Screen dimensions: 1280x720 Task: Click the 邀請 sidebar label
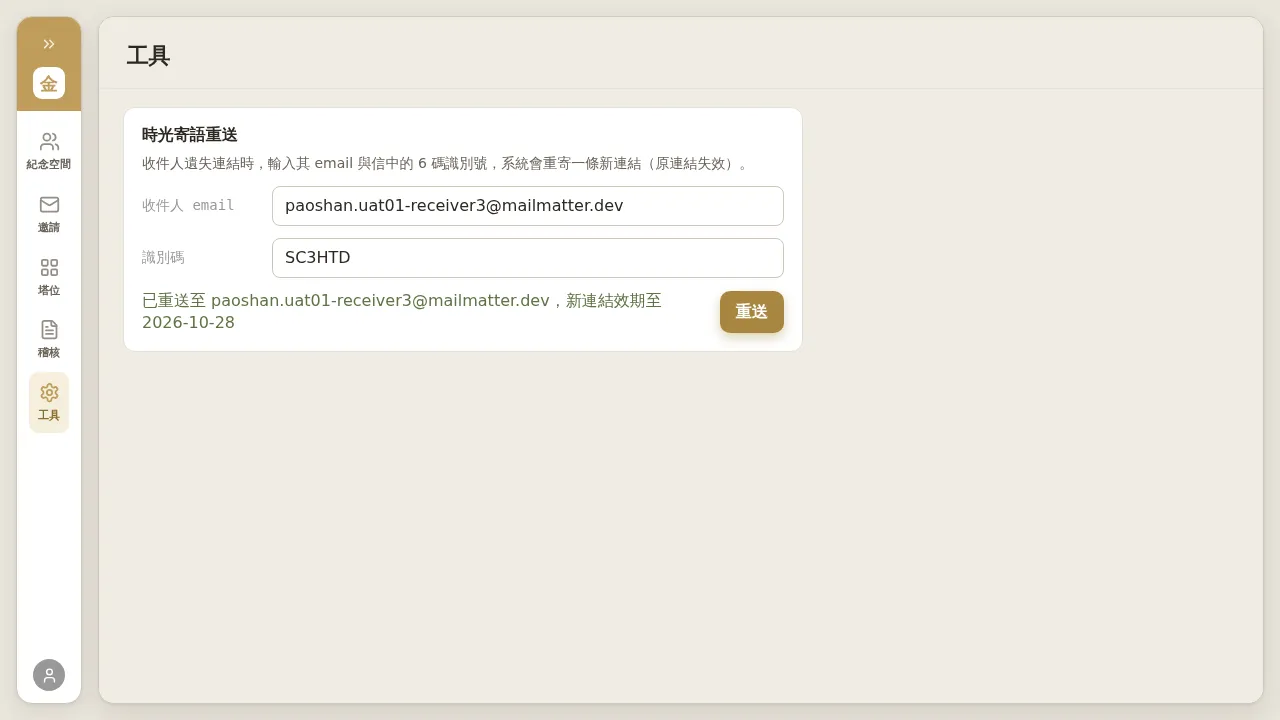tap(49, 227)
